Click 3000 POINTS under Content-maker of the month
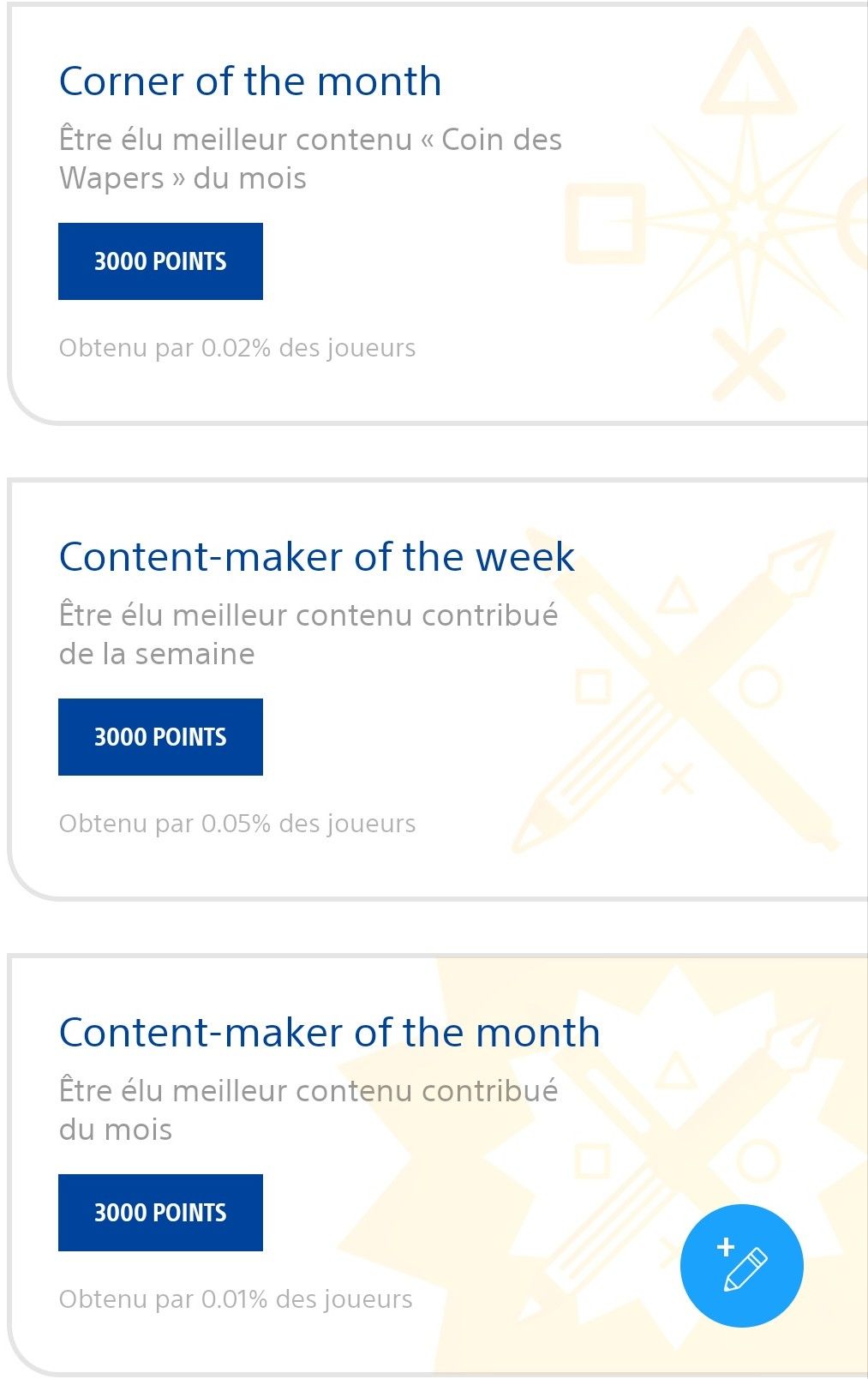This screenshot has height=1379, width=868. point(160,1213)
